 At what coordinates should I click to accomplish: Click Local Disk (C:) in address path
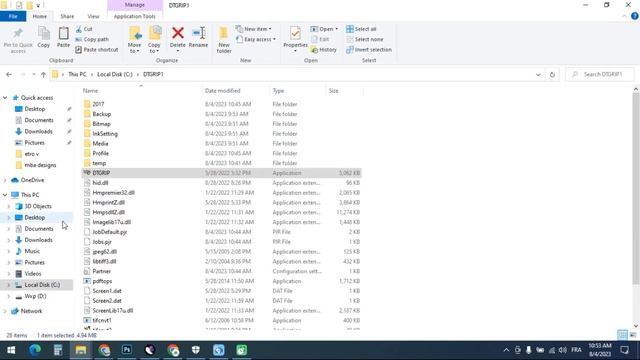(115, 74)
